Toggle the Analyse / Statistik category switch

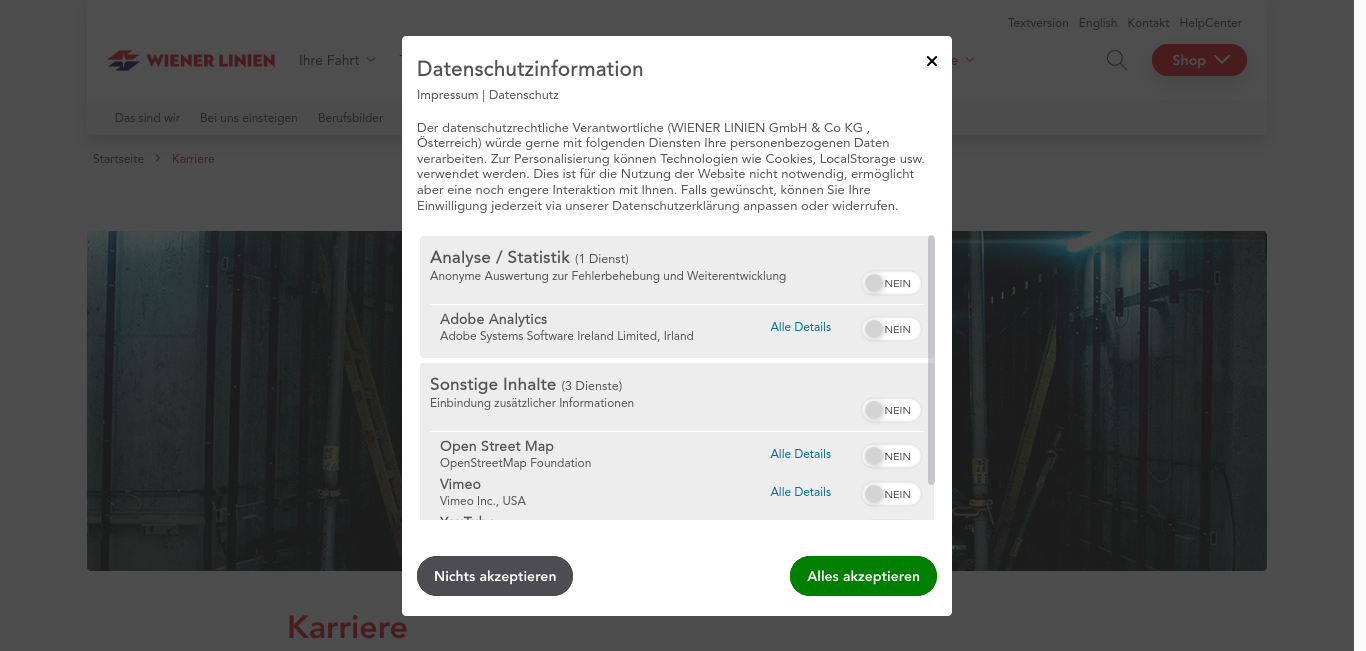[890, 283]
